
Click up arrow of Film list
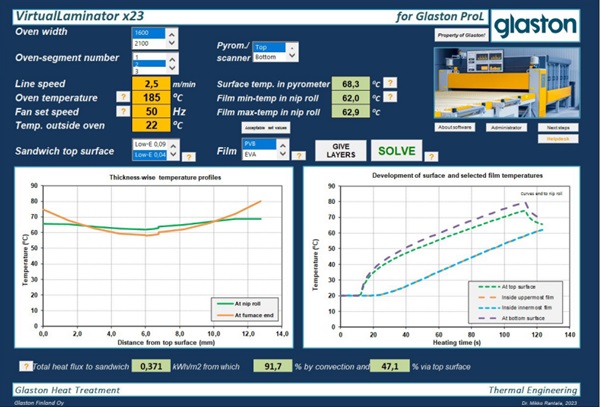click(283, 145)
